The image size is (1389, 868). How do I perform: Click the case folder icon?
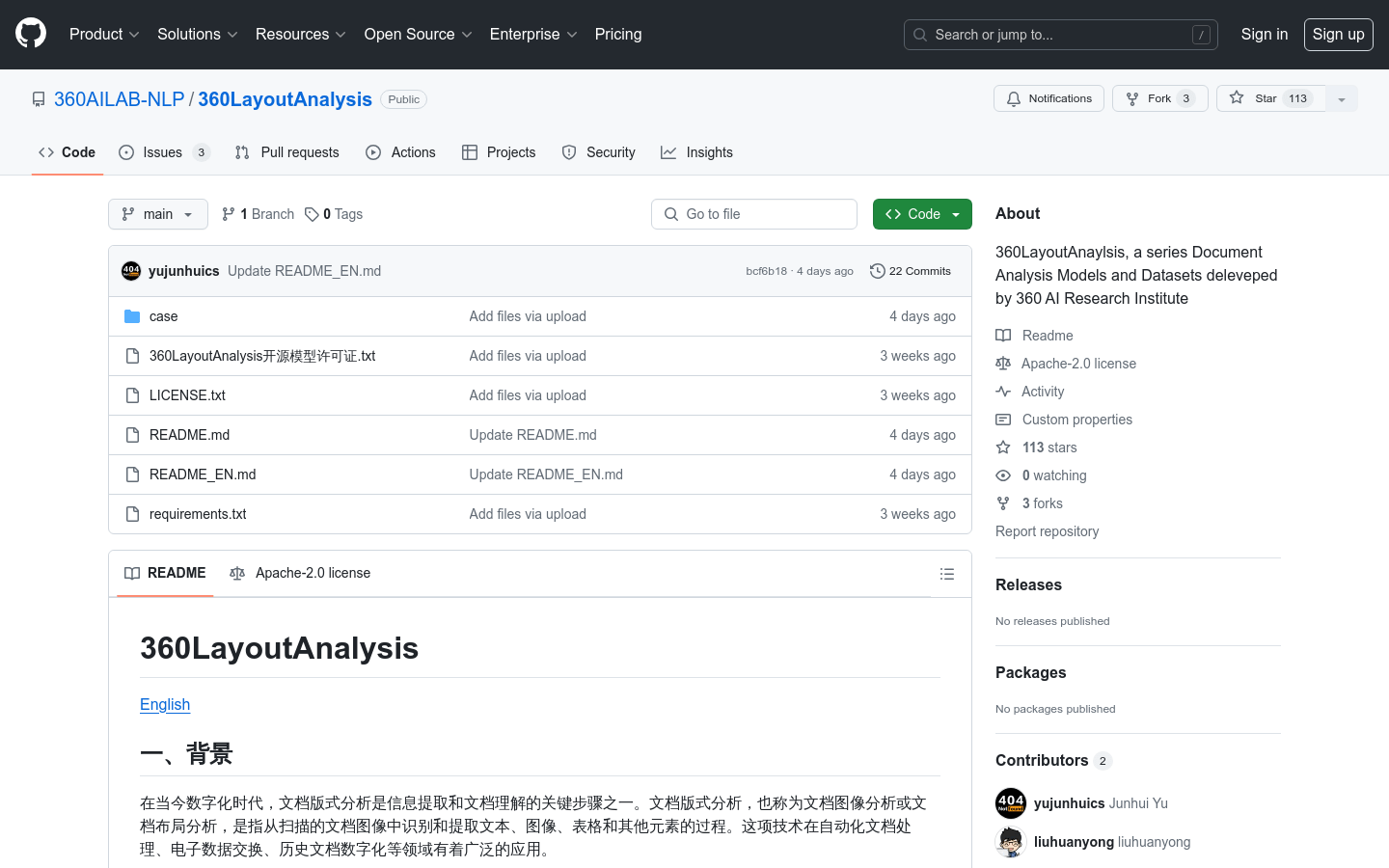pos(132,316)
